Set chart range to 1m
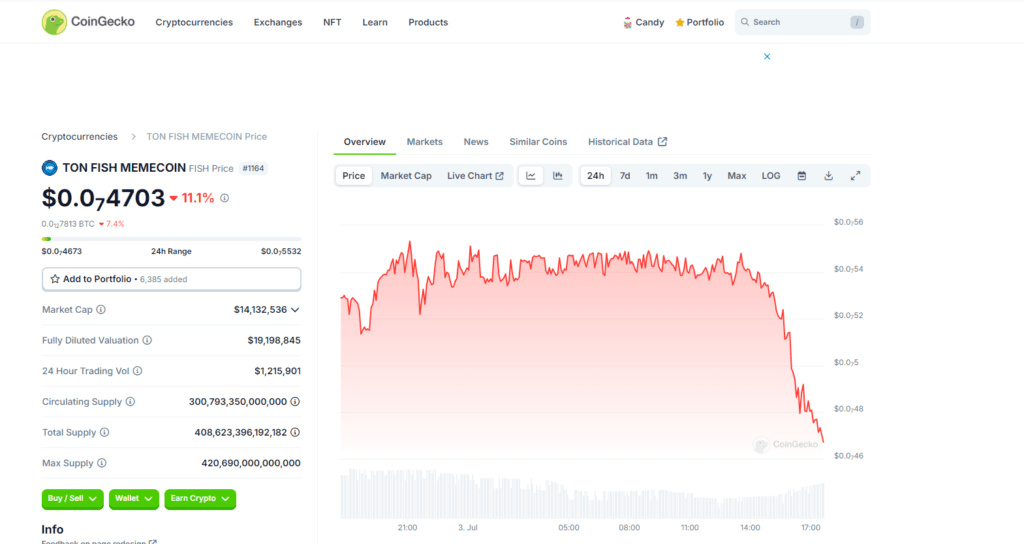 (x=652, y=176)
